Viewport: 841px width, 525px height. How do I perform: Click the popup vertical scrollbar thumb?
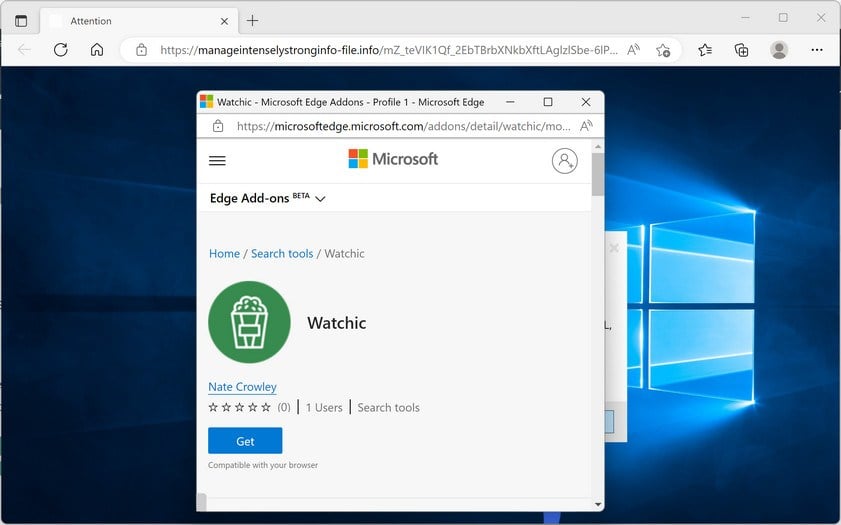(x=597, y=174)
